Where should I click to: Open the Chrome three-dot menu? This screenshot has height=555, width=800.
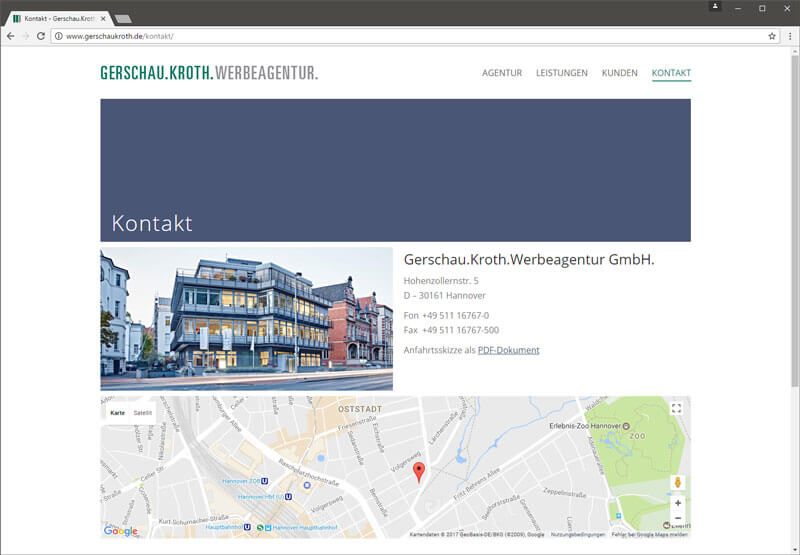pos(790,36)
